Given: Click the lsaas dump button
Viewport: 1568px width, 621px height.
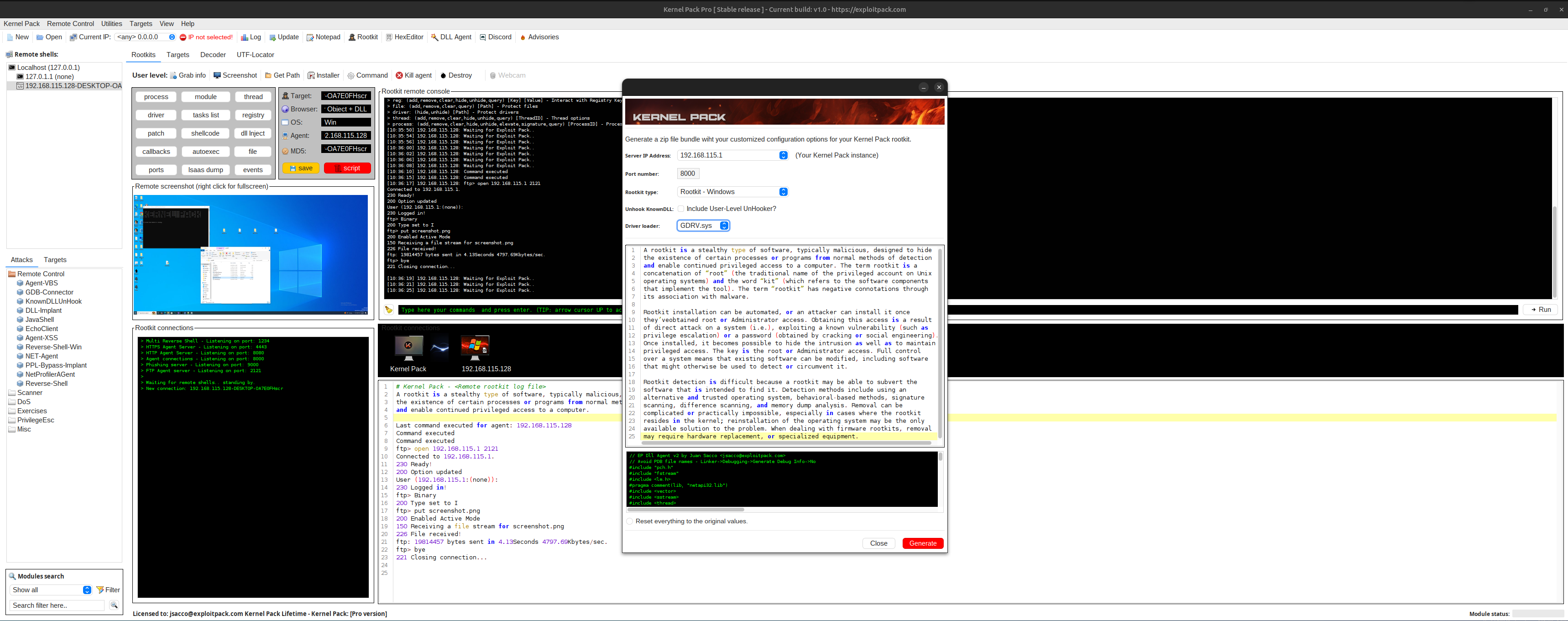Looking at the screenshot, I should coord(206,170).
